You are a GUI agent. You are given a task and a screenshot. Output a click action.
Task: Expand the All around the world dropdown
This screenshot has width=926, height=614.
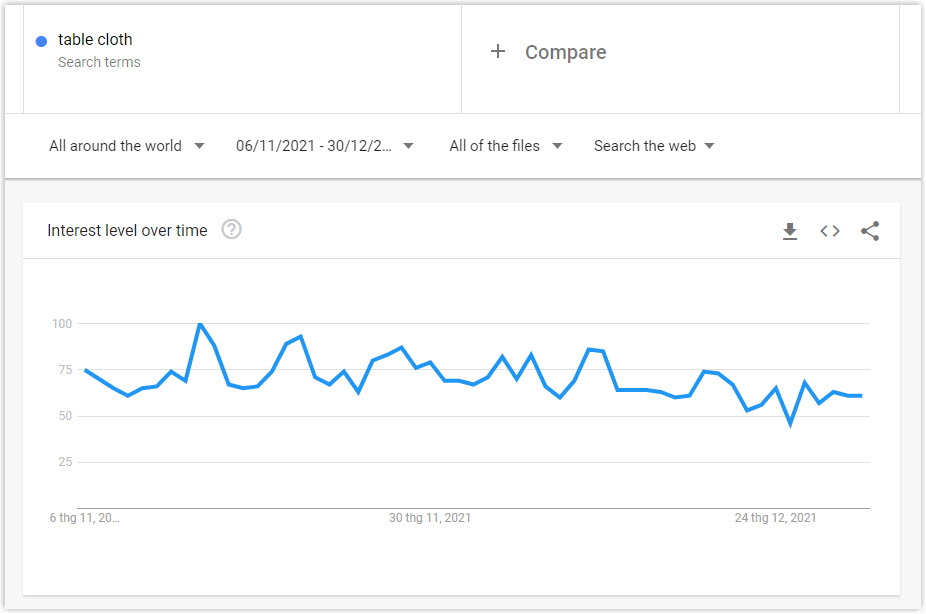tap(126, 146)
